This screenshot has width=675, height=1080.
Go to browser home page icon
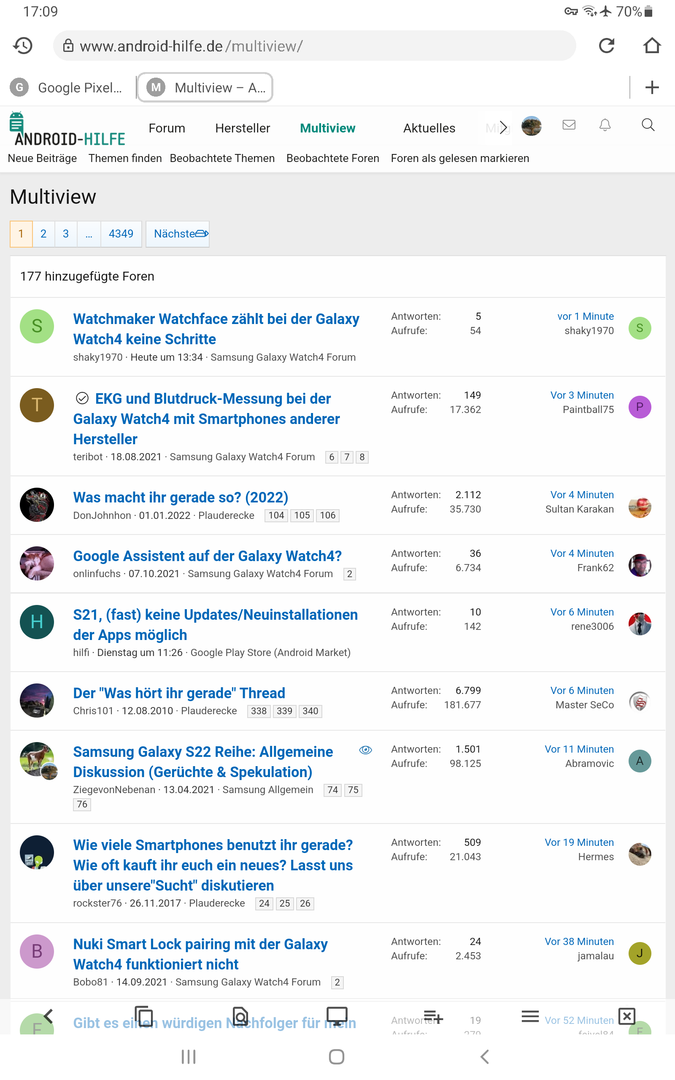pos(652,45)
